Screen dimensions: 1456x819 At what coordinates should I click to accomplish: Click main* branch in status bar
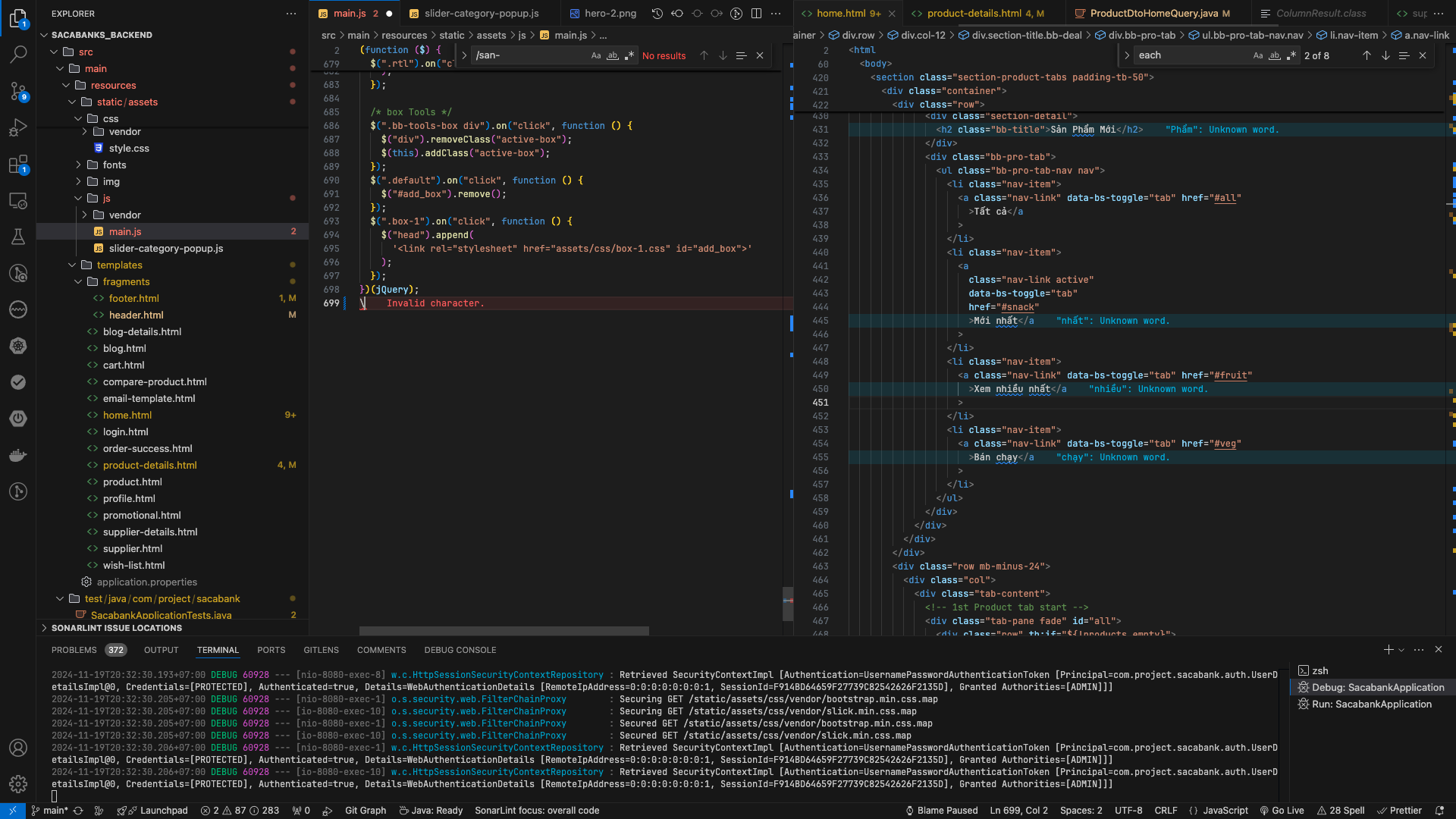[x=50, y=811]
